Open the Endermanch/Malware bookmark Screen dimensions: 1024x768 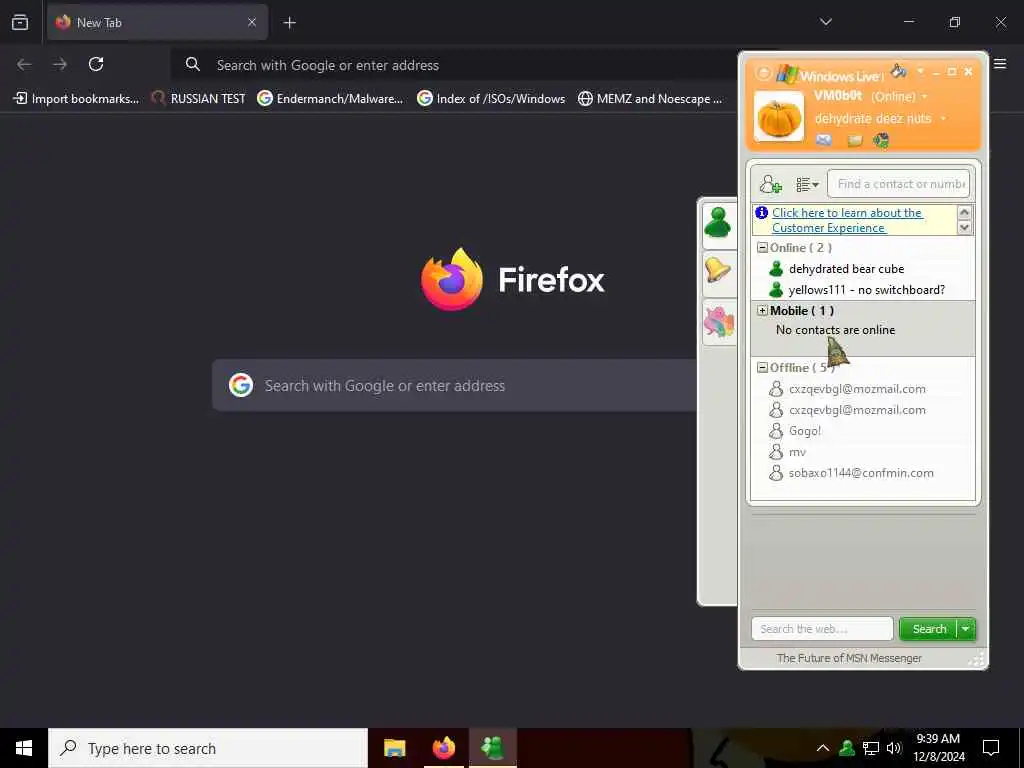pos(330,99)
